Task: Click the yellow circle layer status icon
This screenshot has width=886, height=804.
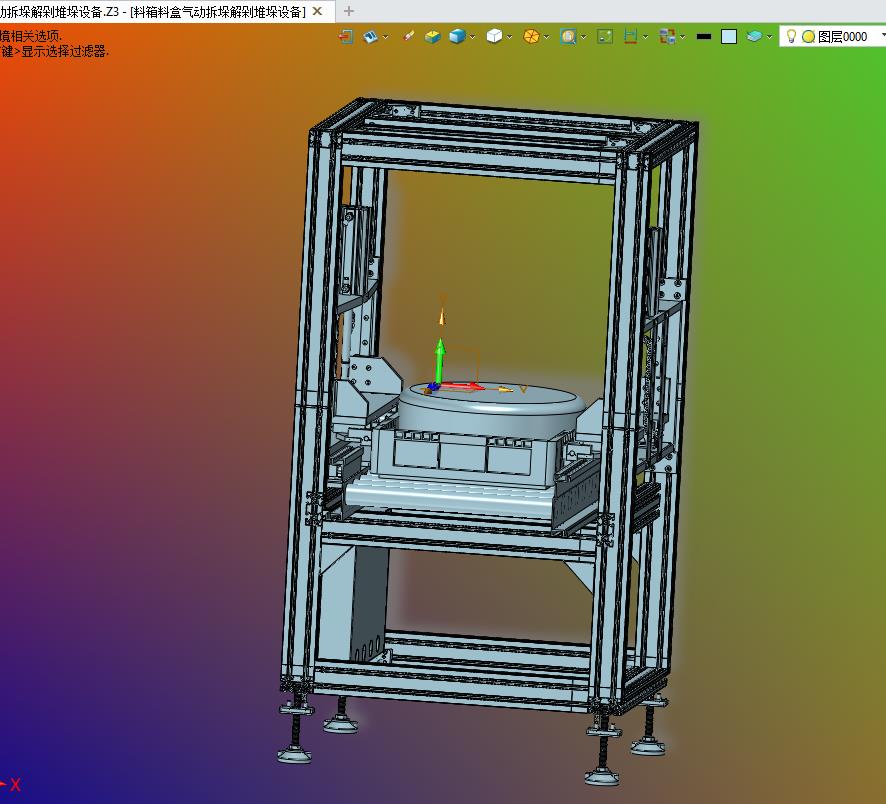Action: (809, 37)
